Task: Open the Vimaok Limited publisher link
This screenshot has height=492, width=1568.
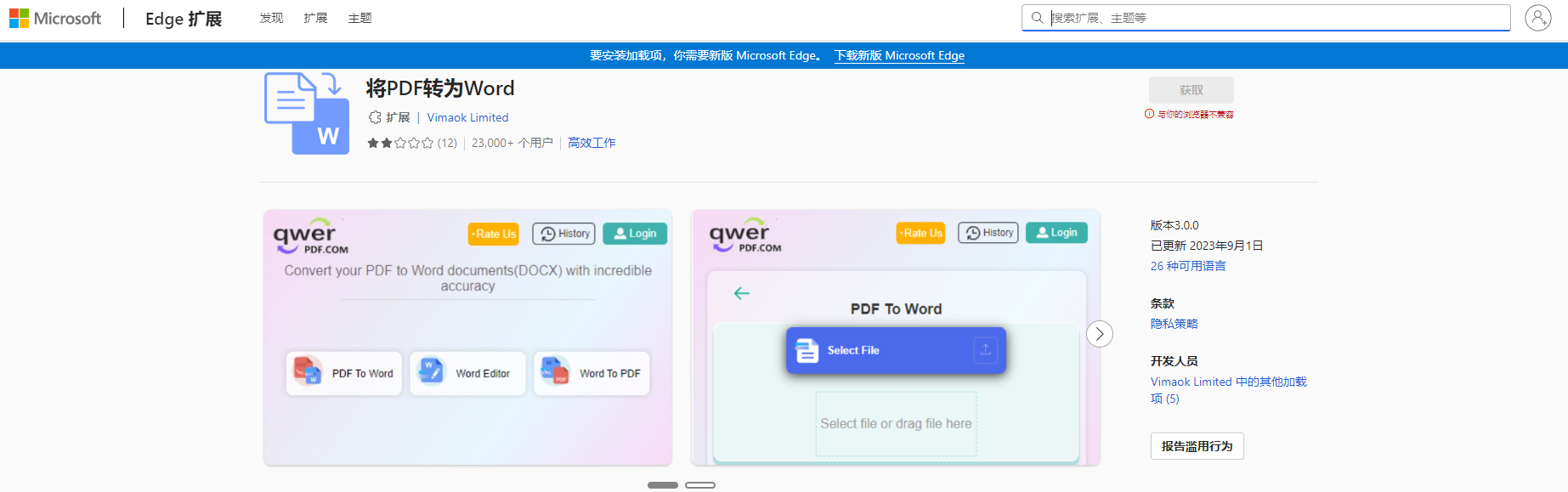Action: click(x=467, y=117)
